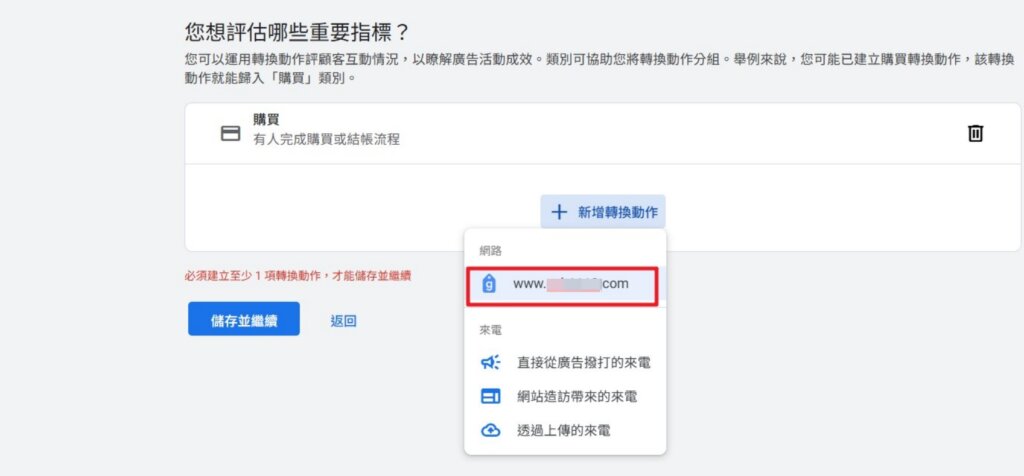The height and width of the screenshot is (476, 1024).
Task: Click the cloud upload icon
Action: (490, 430)
